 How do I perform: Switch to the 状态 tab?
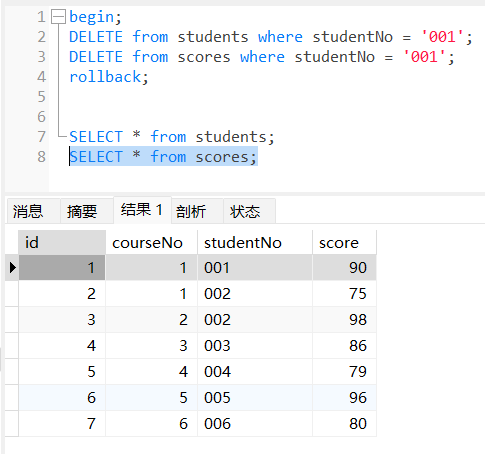click(x=249, y=211)
